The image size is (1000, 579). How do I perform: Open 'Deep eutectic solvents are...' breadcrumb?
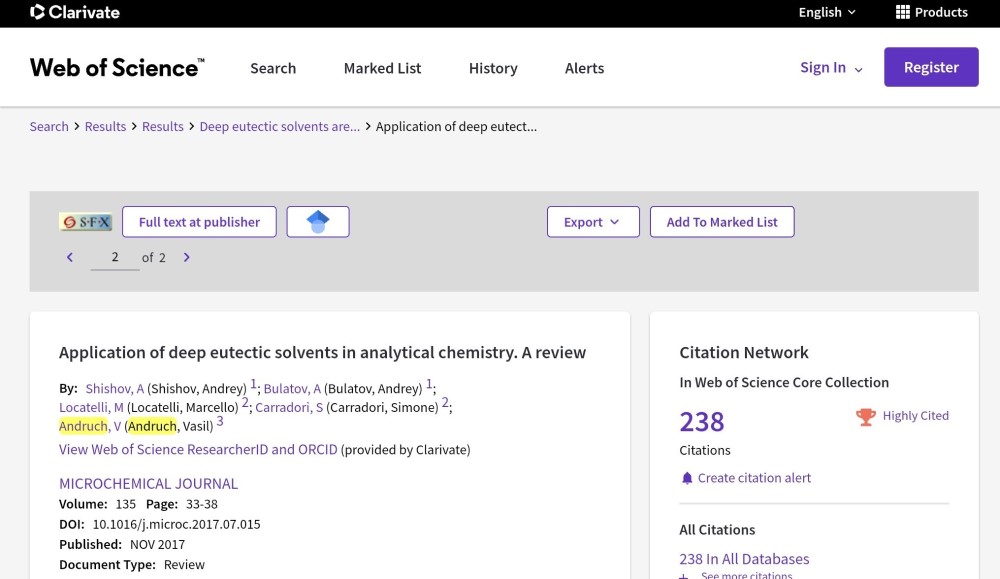279,126
